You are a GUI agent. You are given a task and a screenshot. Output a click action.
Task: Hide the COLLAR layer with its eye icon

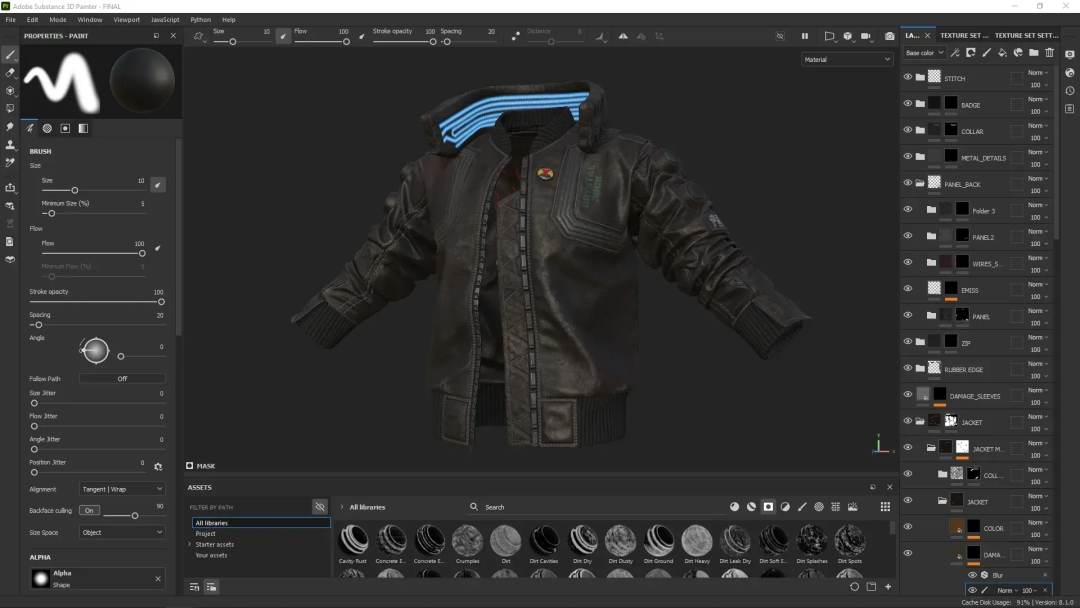tap(908, 130)
